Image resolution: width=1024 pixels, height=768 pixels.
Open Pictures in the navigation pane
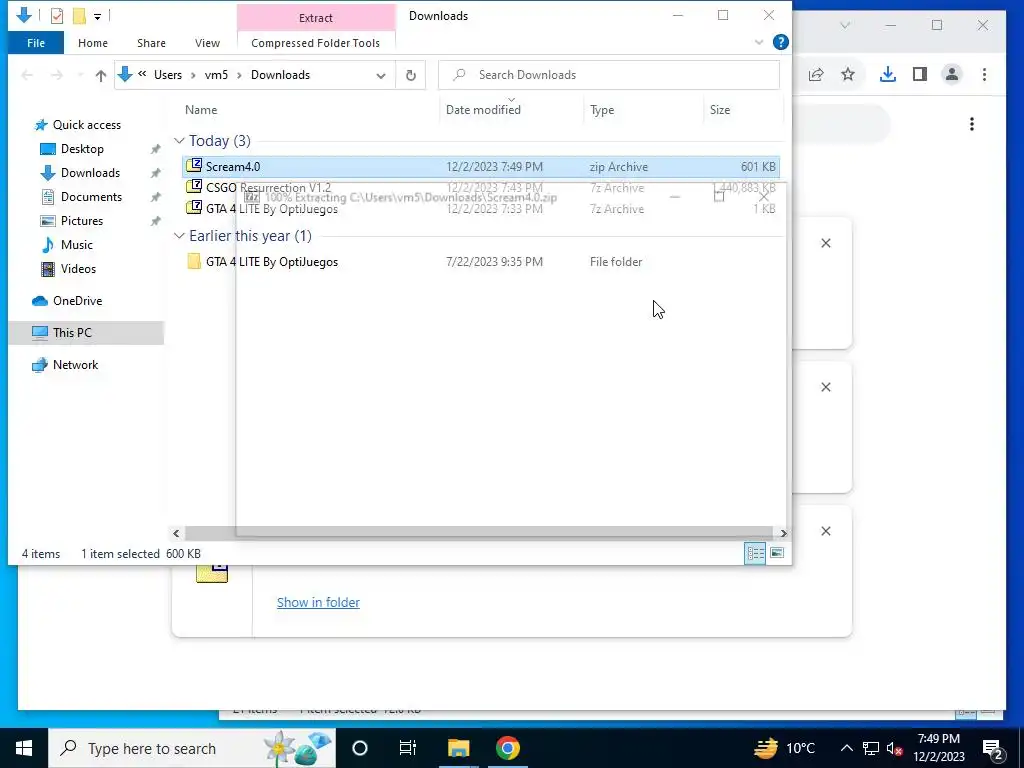pyautogui.click(x=82, y=221)
